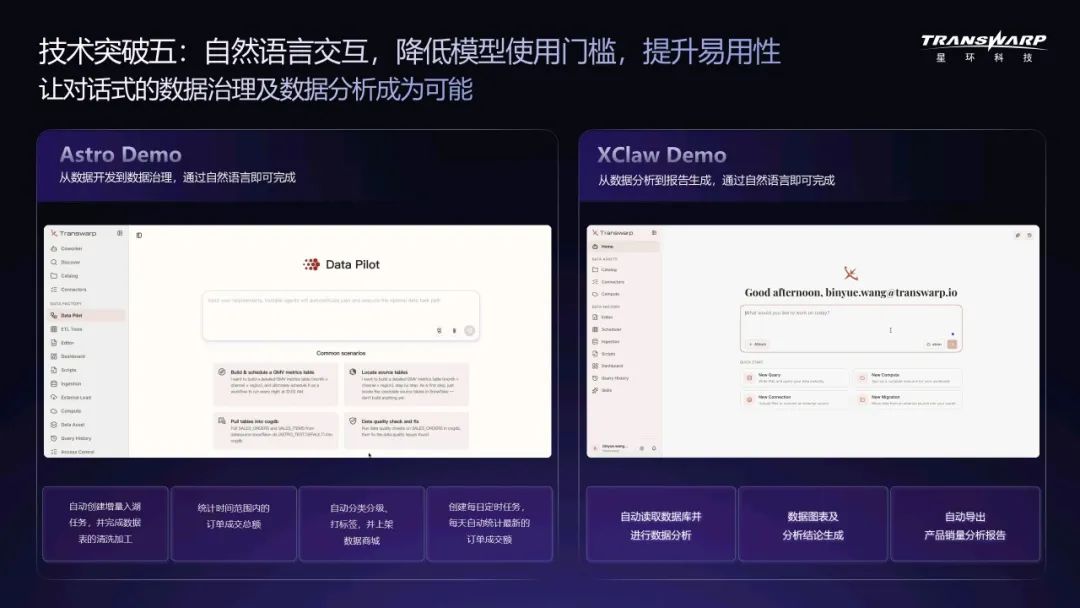This screenshot has height=608, width=1080.
Task: Select Home in XClaw demo sidebar
Action: pyautogui.click(x=625, y=247)
